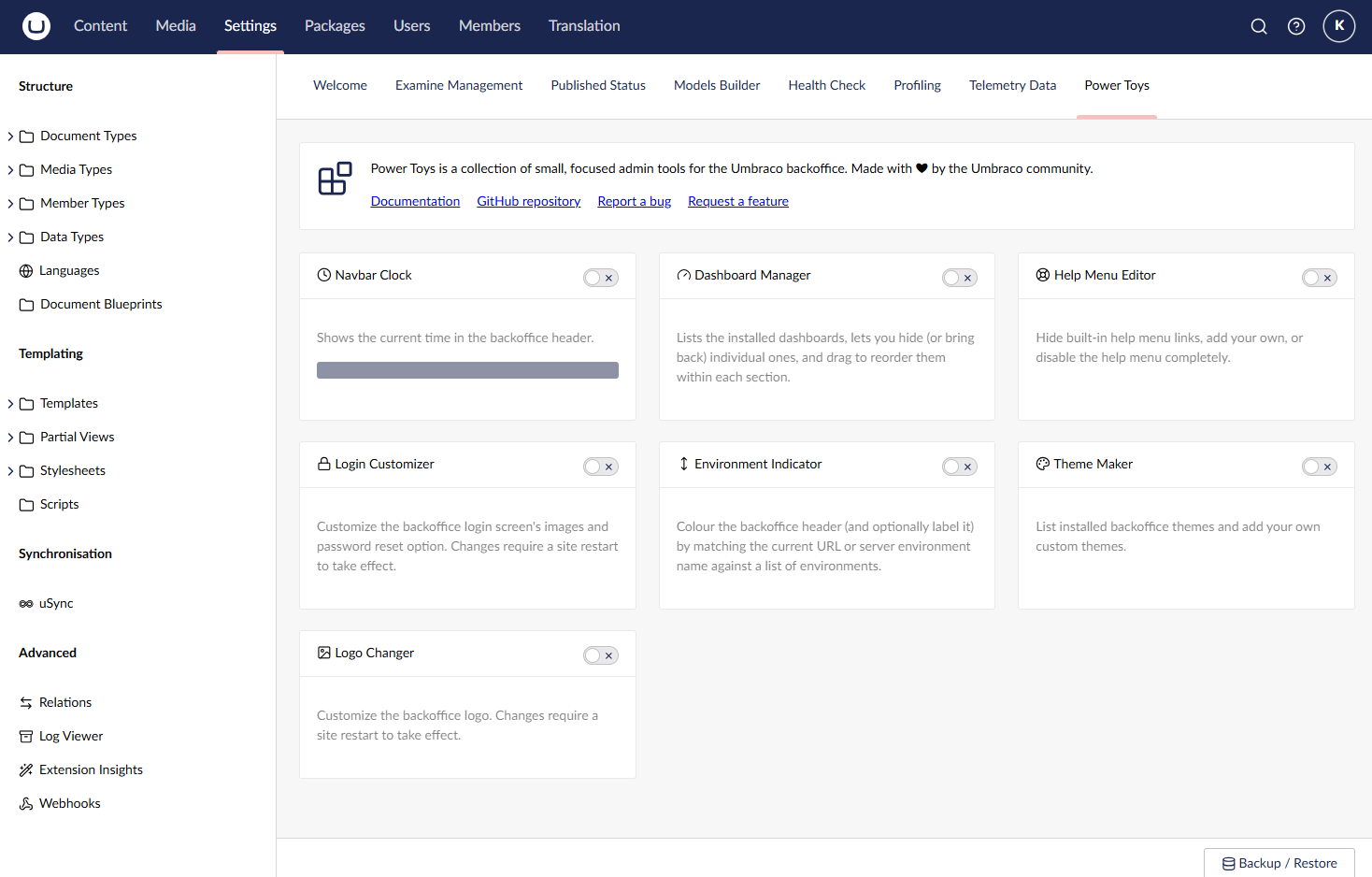Open the search magnifier icon
Viewport: 1372px width, 877px height.
click(1259, 26)
